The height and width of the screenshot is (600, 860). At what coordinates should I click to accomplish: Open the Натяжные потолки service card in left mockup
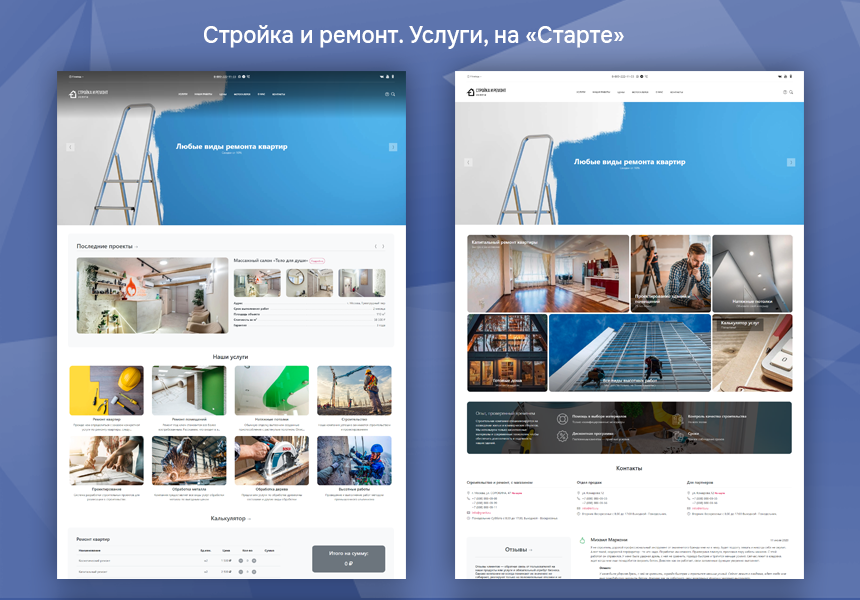click(271, 390)
